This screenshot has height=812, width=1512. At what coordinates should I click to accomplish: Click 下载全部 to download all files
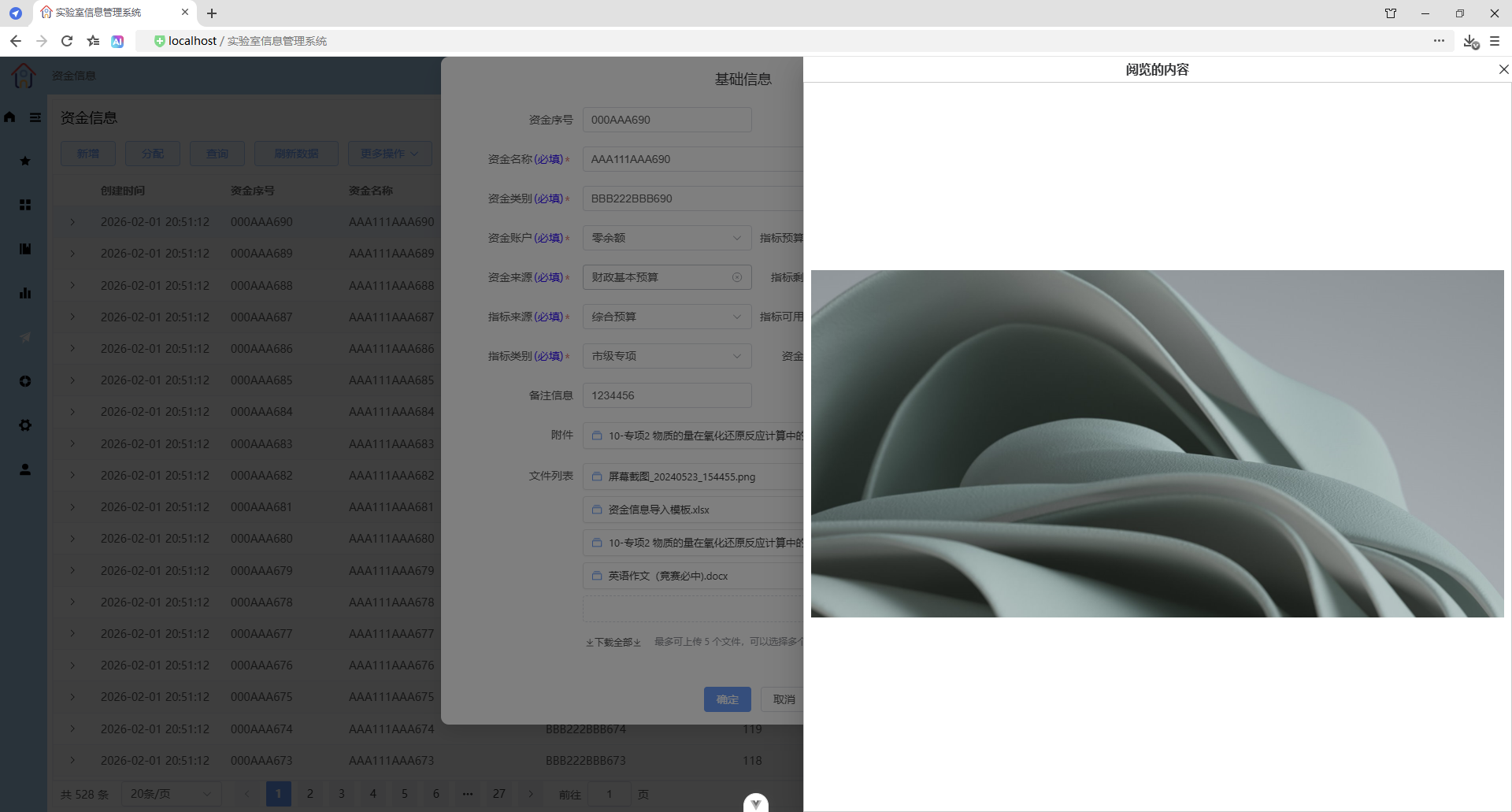tap(613, 642)
